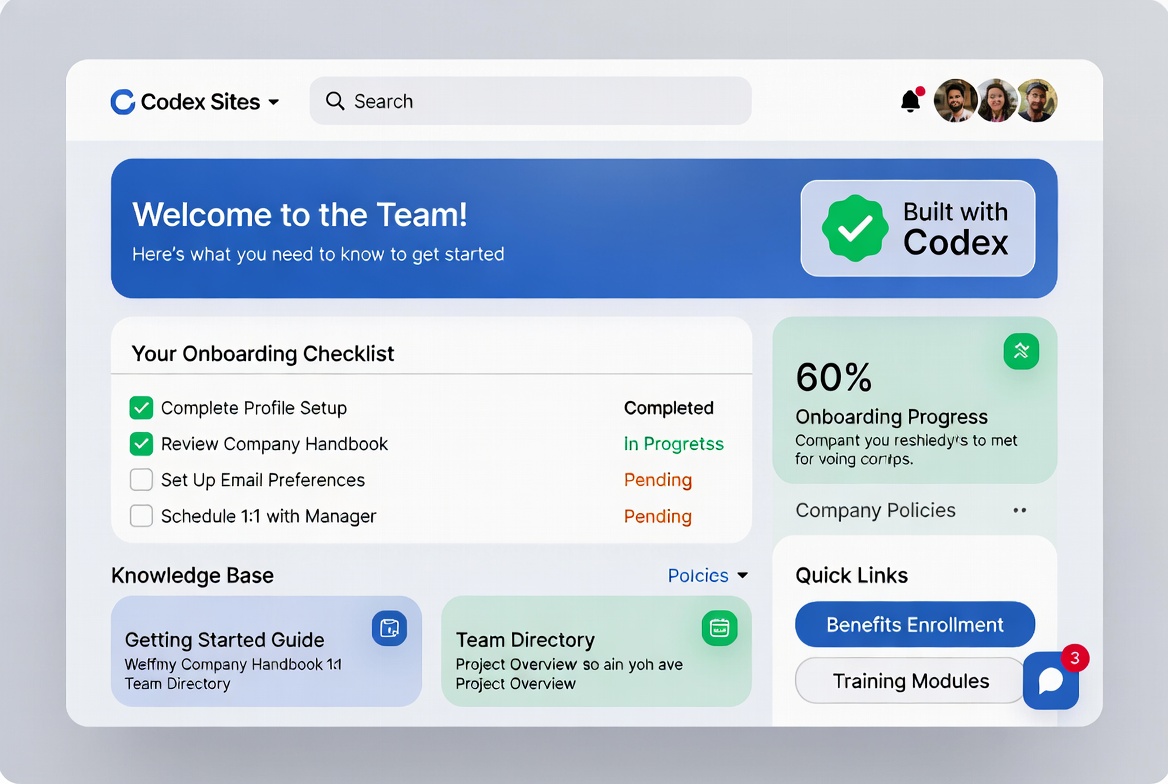This screenshot has height=784, width=1168.
Task: Click the Knowledge Base heading
Action: pyautogui.click(x=192, y=575)
